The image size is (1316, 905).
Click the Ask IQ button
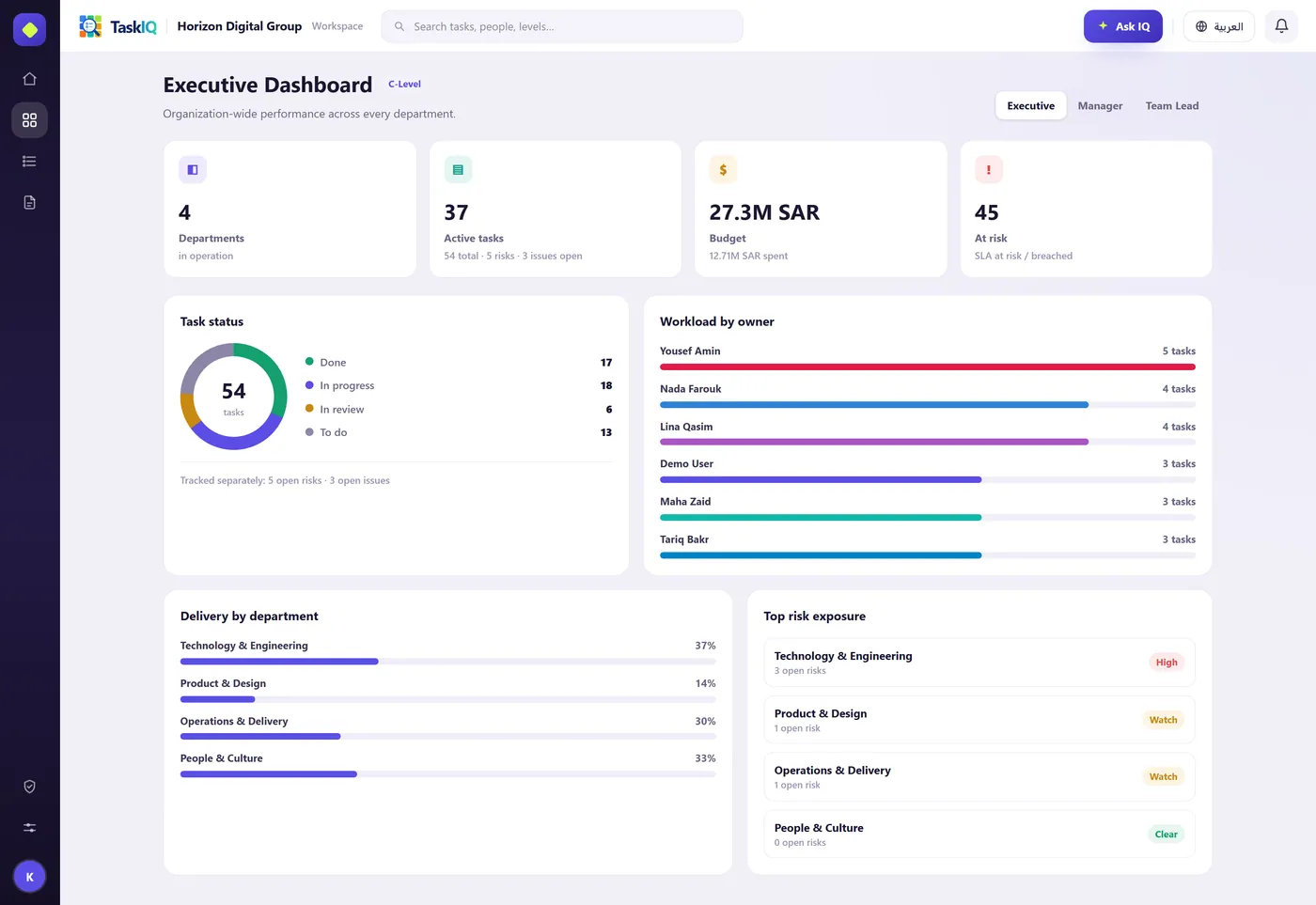pos(1123,26)
